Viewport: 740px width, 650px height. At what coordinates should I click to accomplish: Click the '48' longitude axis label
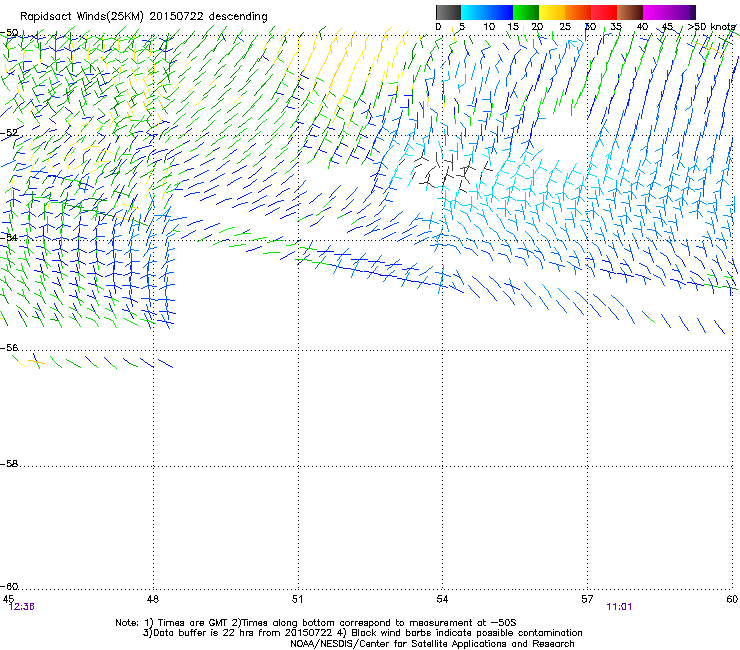(153, 599)
